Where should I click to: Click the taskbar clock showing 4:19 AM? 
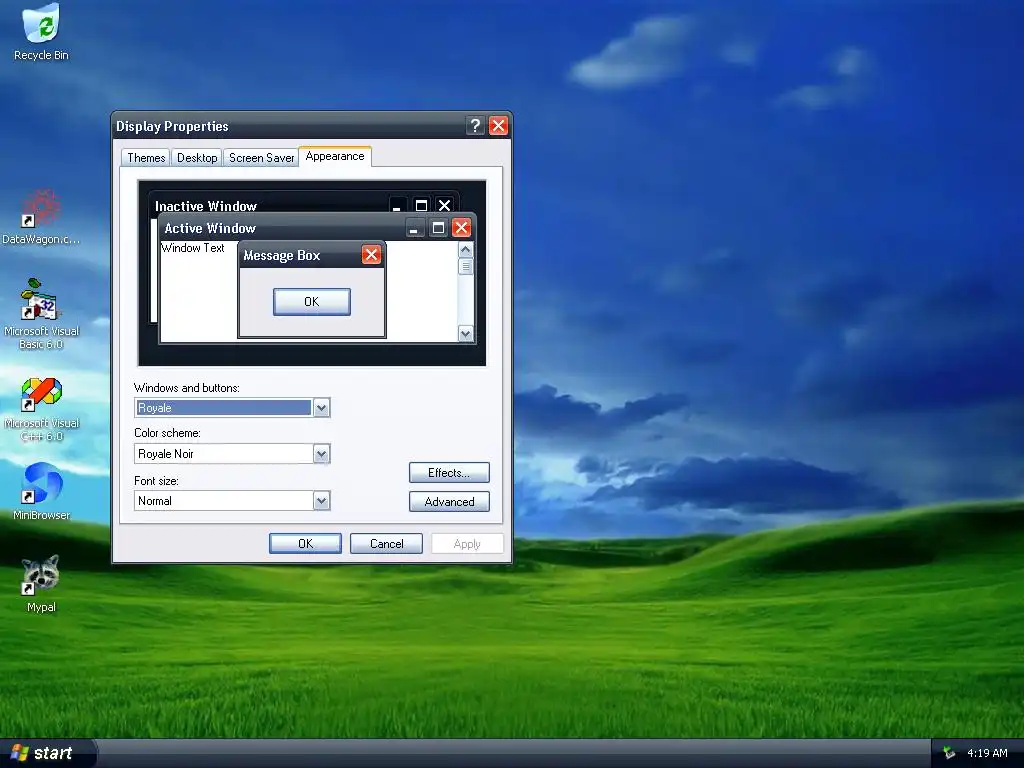[987, 754]
